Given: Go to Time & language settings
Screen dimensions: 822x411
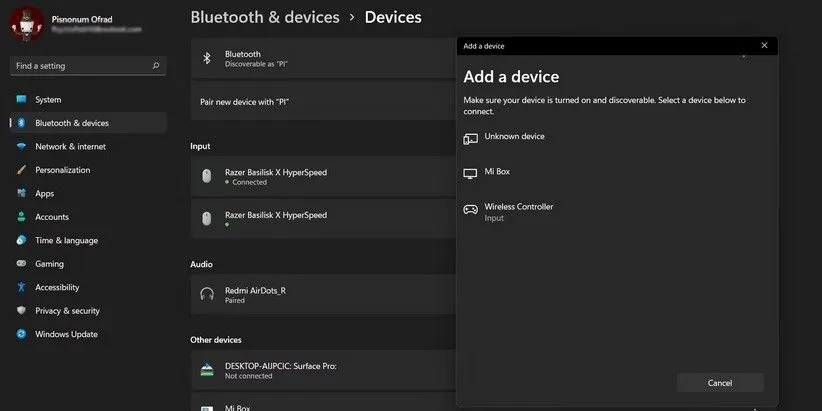Looking at the screenshot, I should pos(66,241).
